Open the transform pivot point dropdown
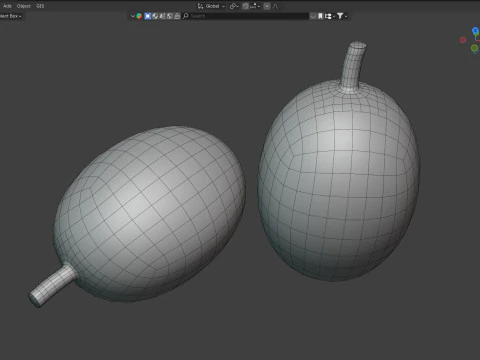Image resolution: width=480 pixels, height=360 pixels. tap(234, 6)
